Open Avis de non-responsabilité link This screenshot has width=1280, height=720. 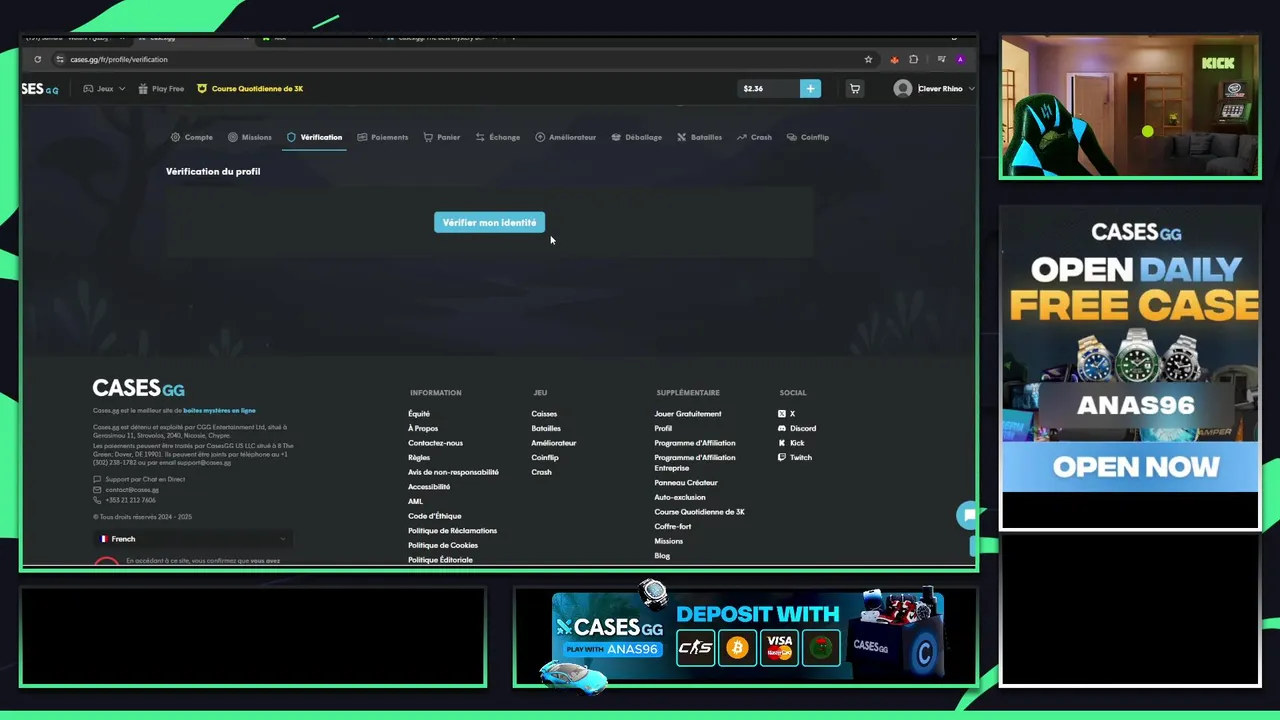(x=453, y=472)
